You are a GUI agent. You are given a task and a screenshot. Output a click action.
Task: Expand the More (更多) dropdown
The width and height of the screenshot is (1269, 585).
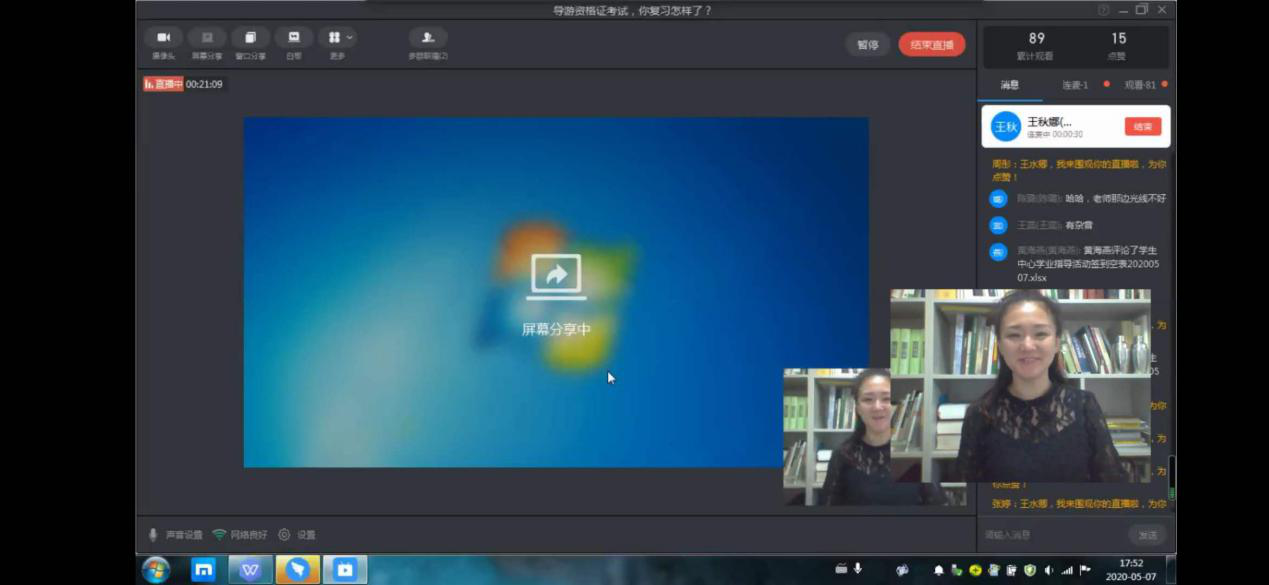tap(338, 38)
